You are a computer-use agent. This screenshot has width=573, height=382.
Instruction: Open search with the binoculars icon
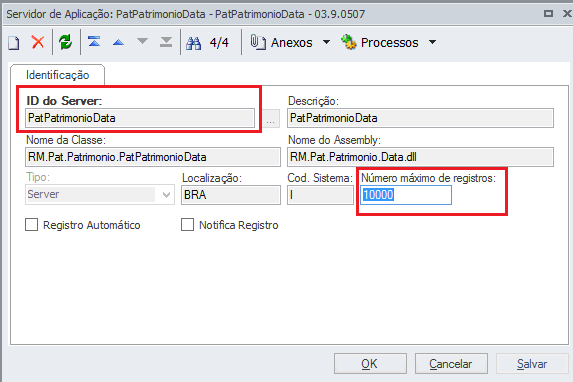(x=193, y=43)
